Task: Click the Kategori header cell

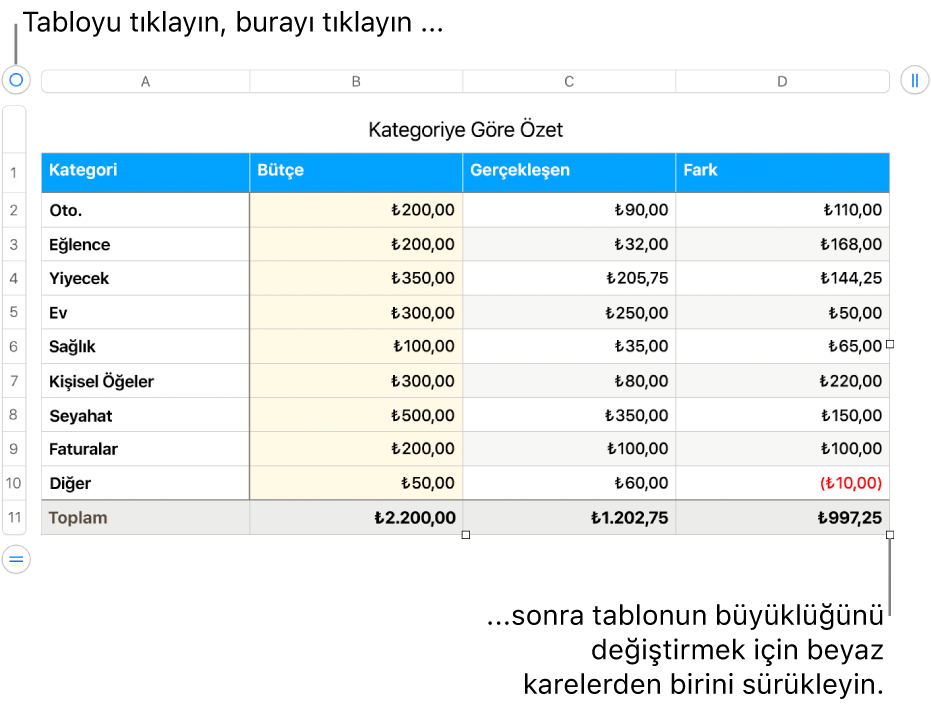Action: point(145,173)
